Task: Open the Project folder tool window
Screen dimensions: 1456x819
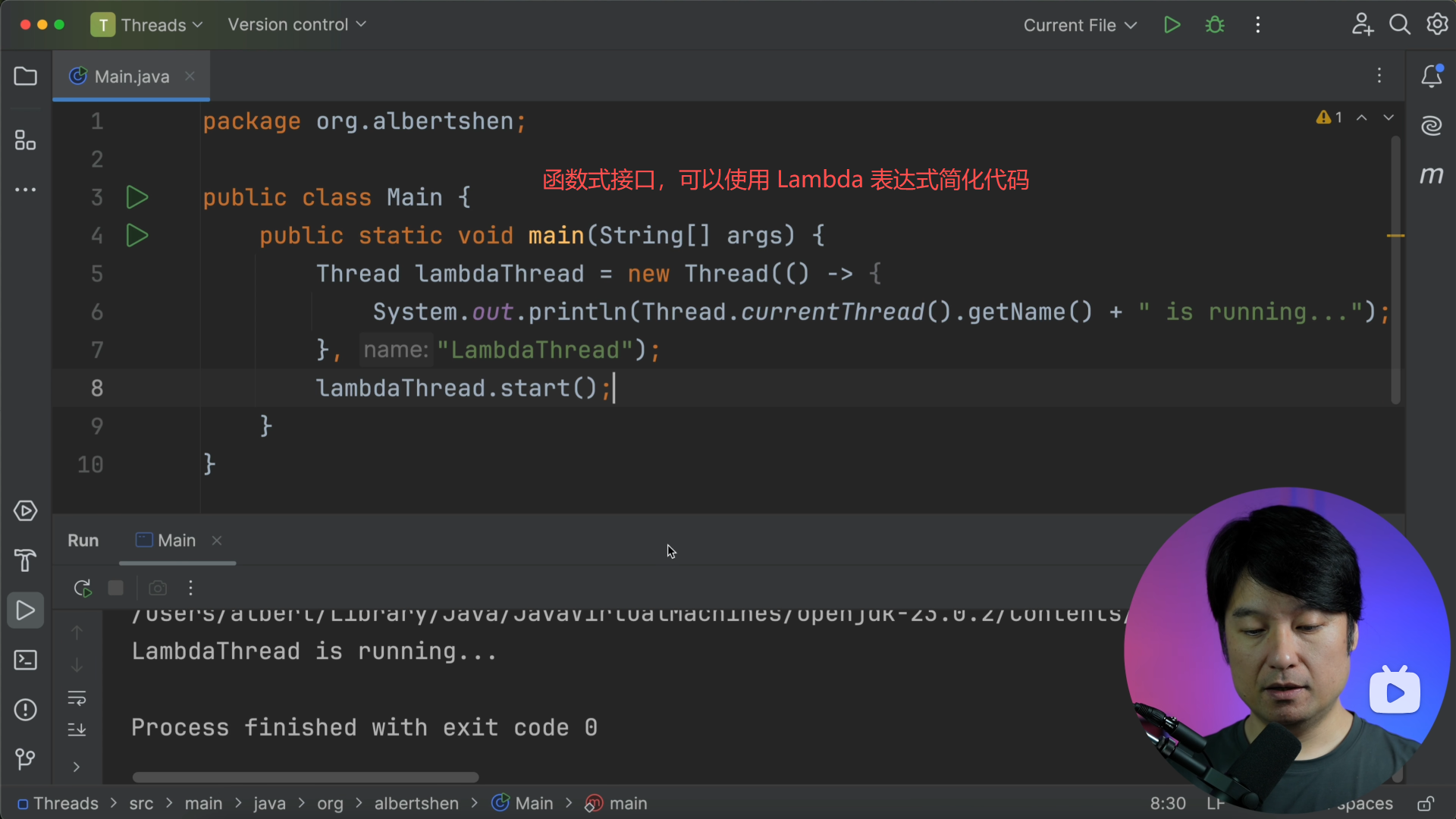Action: (x=26, y=77)
